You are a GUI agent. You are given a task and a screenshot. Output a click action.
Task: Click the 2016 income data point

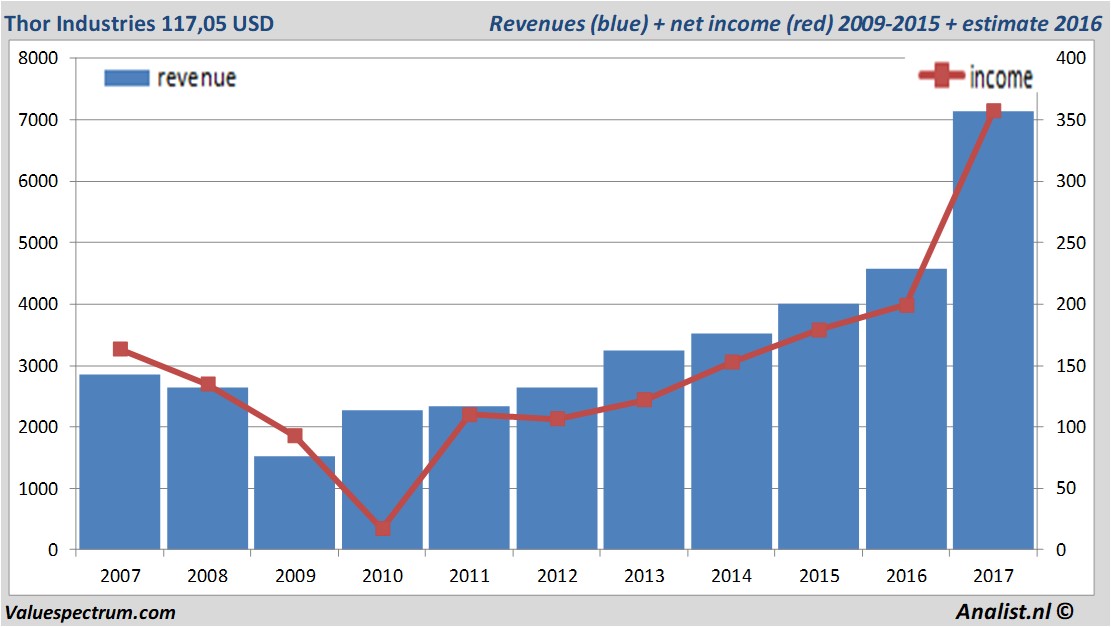(x=906, y=305)
